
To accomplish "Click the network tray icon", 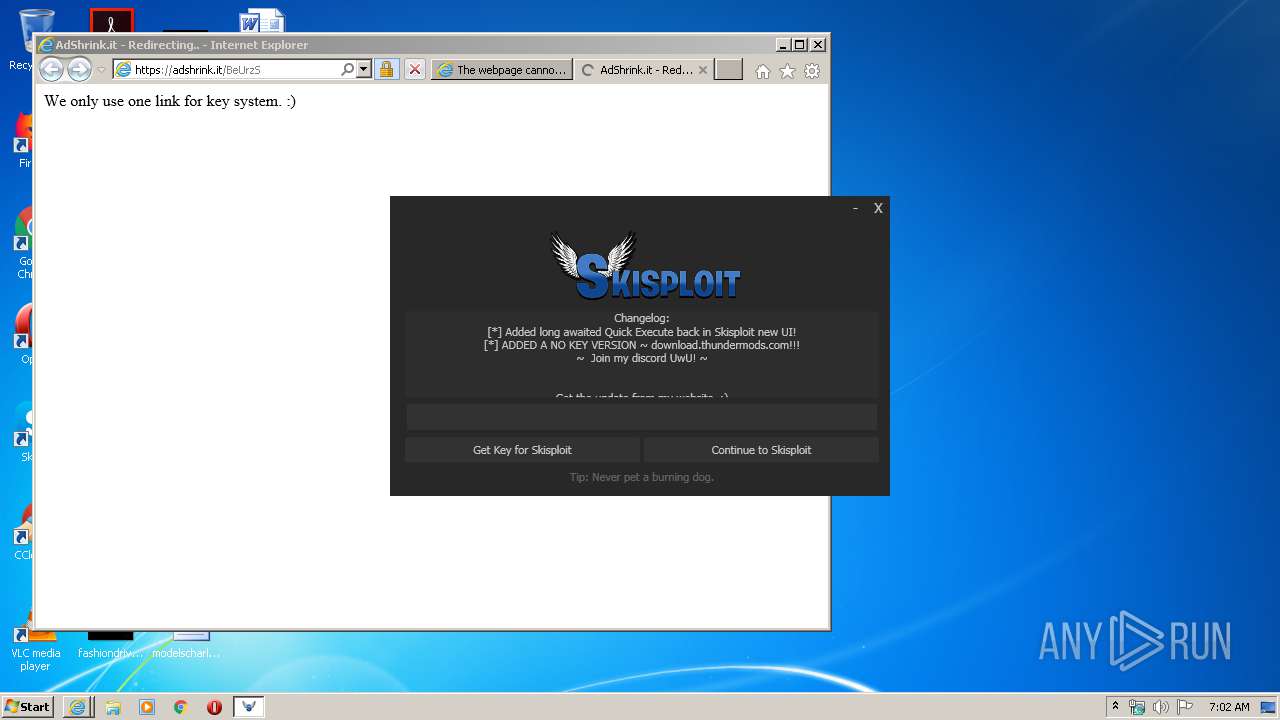I will coord(1137,707).
